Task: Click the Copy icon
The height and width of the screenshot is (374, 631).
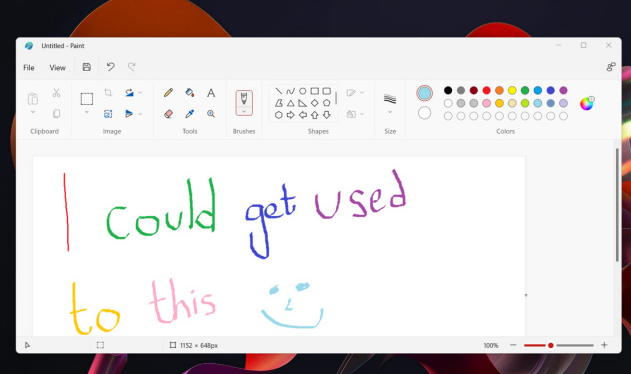Action: click(x=56, y=114)
